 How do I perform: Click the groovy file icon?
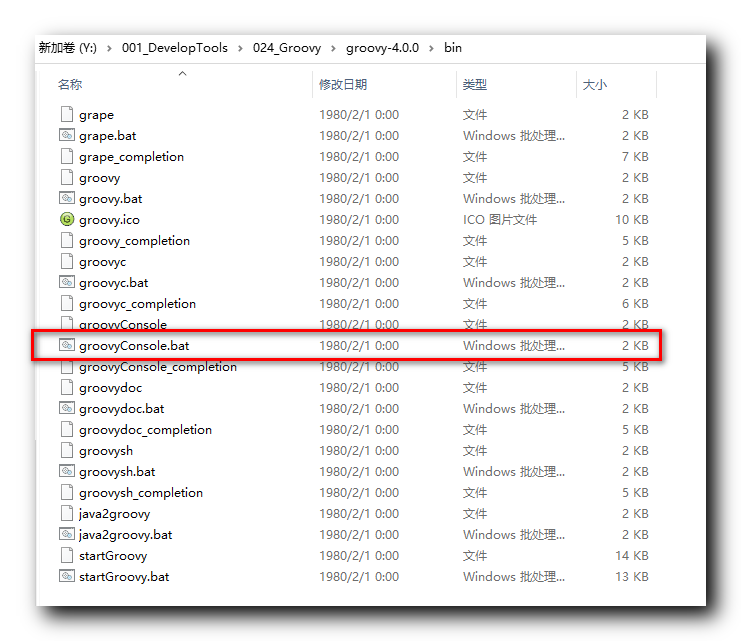[x=67, y=177]
